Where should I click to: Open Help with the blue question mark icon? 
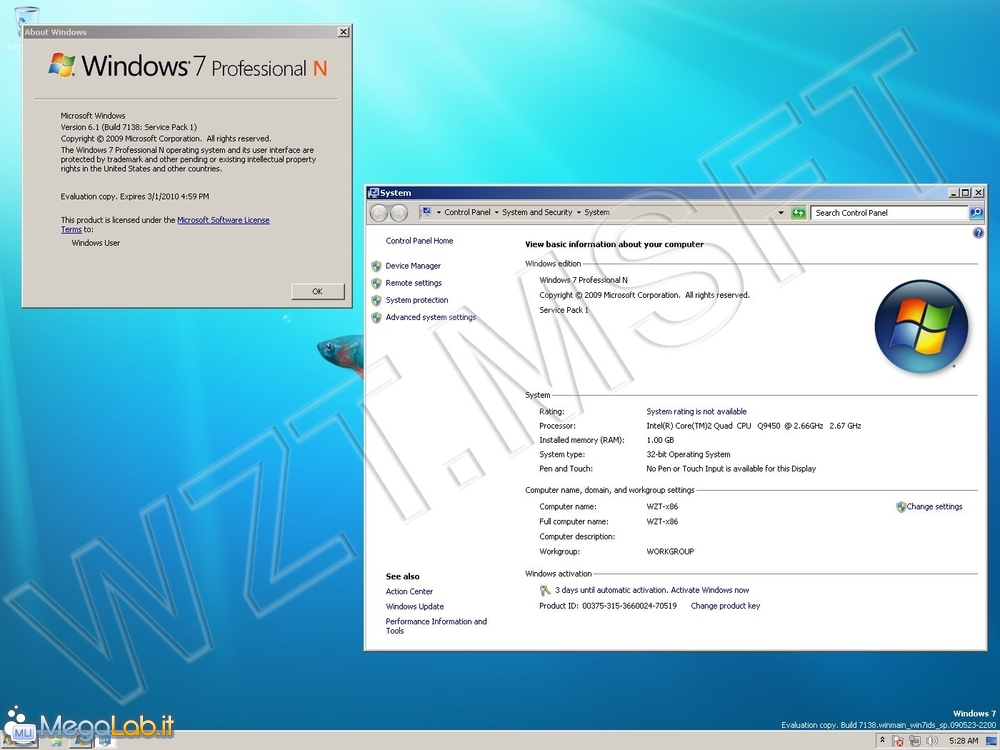tap(978, 233)
